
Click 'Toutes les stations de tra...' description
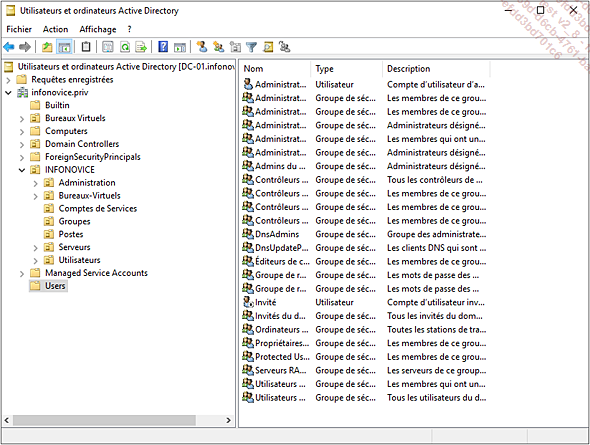pos(436,330)
